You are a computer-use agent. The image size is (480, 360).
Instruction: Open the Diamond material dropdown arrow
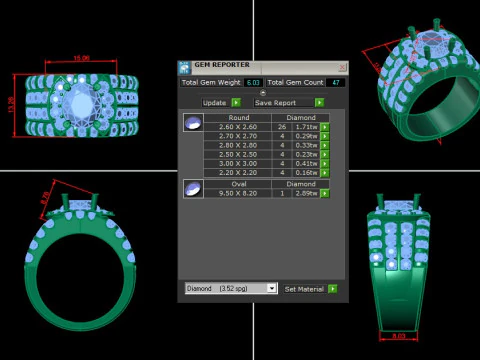[x=272, y=288]
